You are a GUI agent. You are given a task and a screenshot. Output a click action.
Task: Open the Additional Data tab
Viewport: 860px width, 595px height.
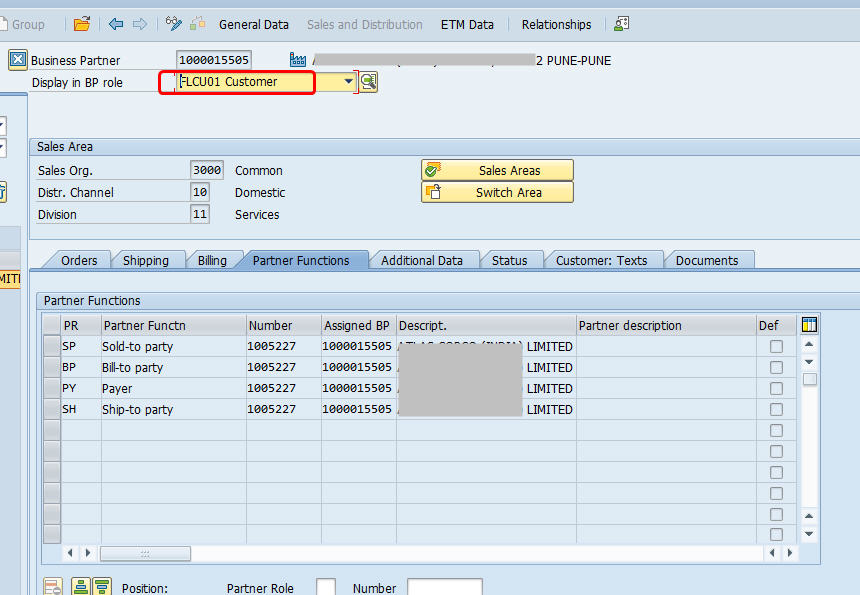point(422,260)
